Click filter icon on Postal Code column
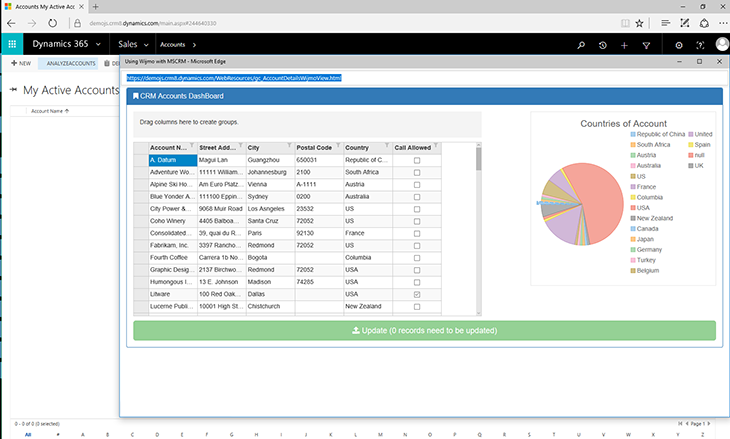 [x=338, y=145]
